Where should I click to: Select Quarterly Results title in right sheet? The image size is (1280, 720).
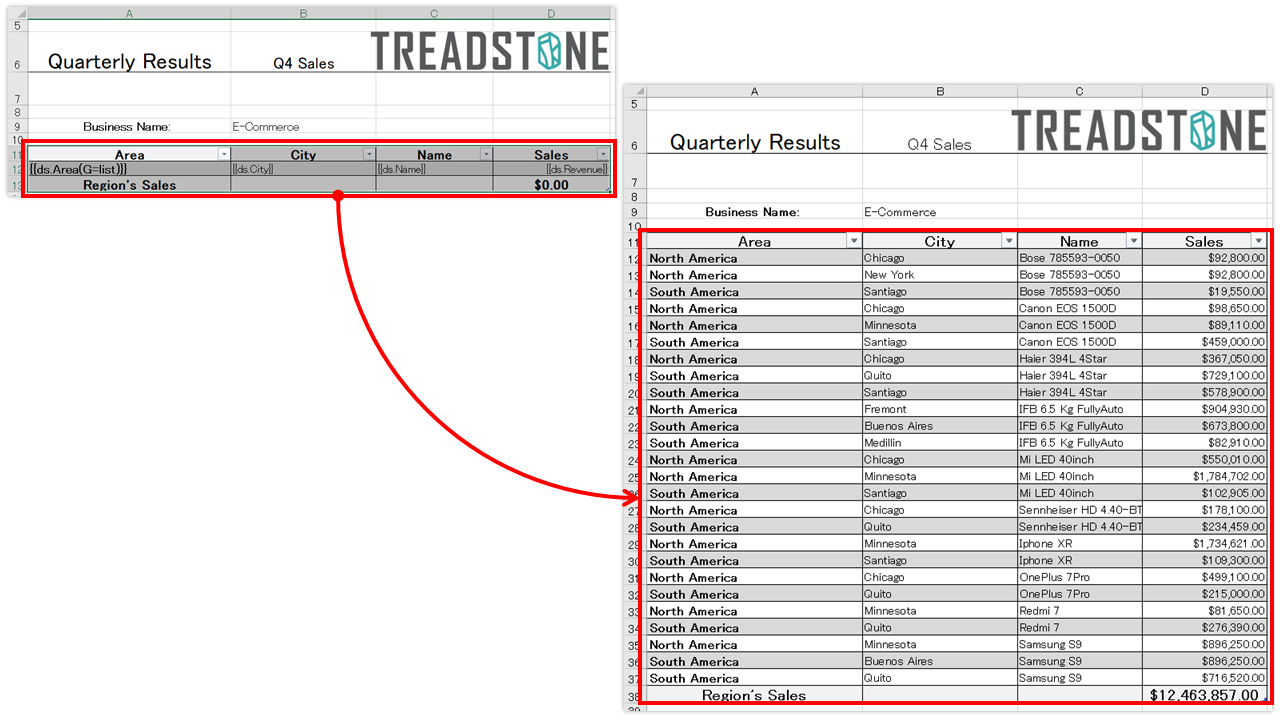pos(755,142)
